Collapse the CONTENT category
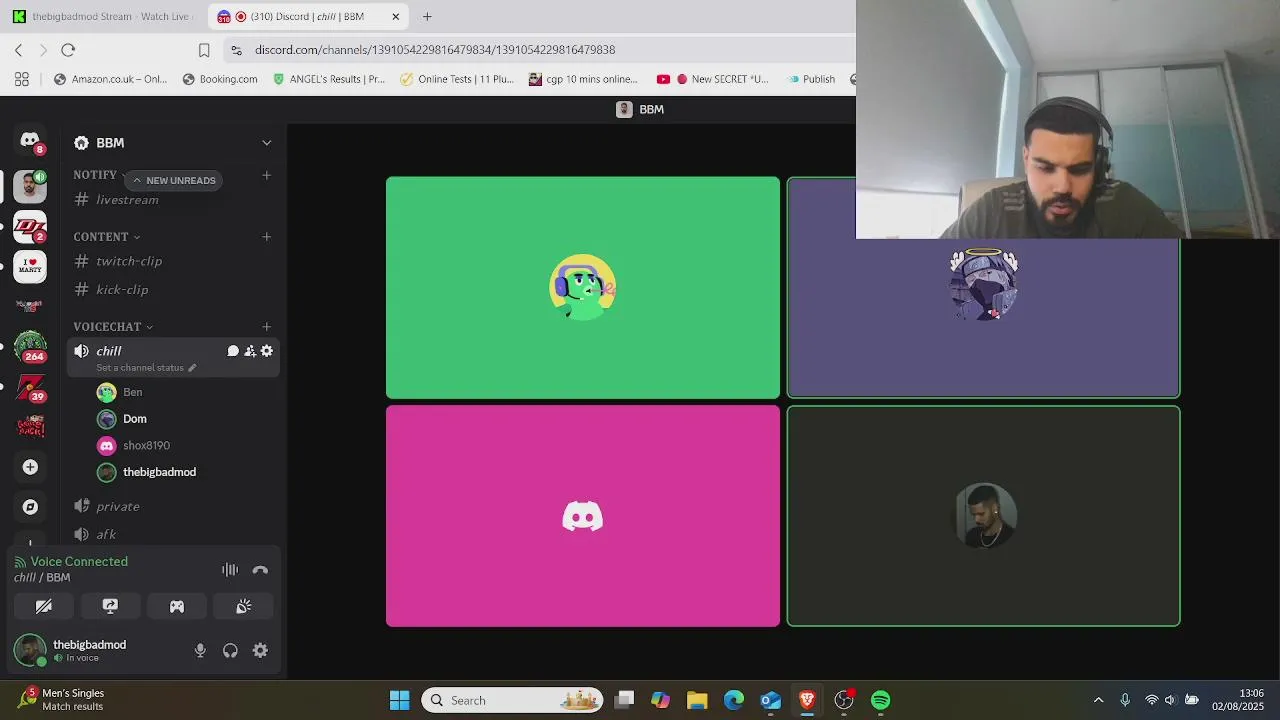The image size is (1280, 720). tap(106, 237)
